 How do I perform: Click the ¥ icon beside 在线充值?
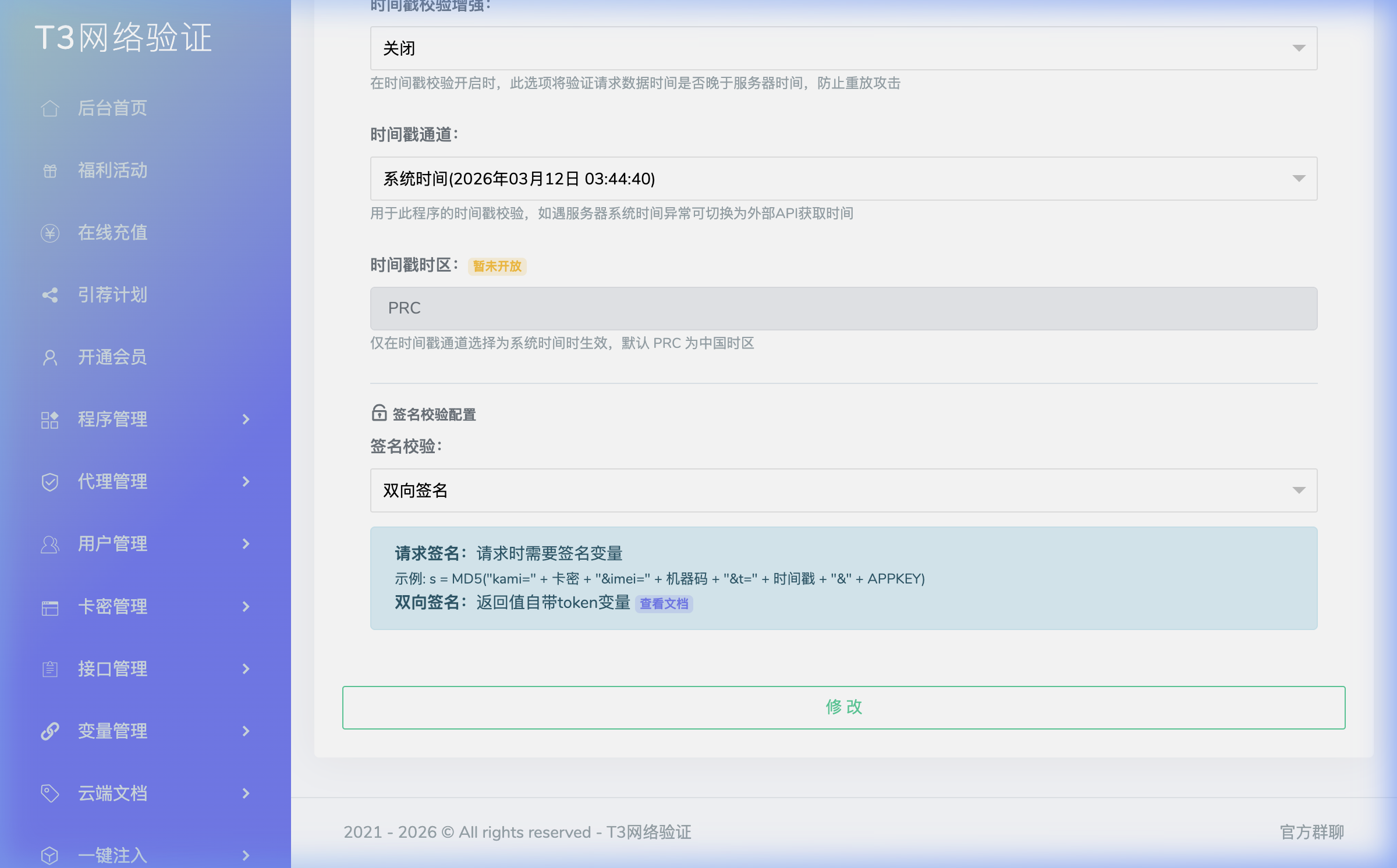coord(49,233)
